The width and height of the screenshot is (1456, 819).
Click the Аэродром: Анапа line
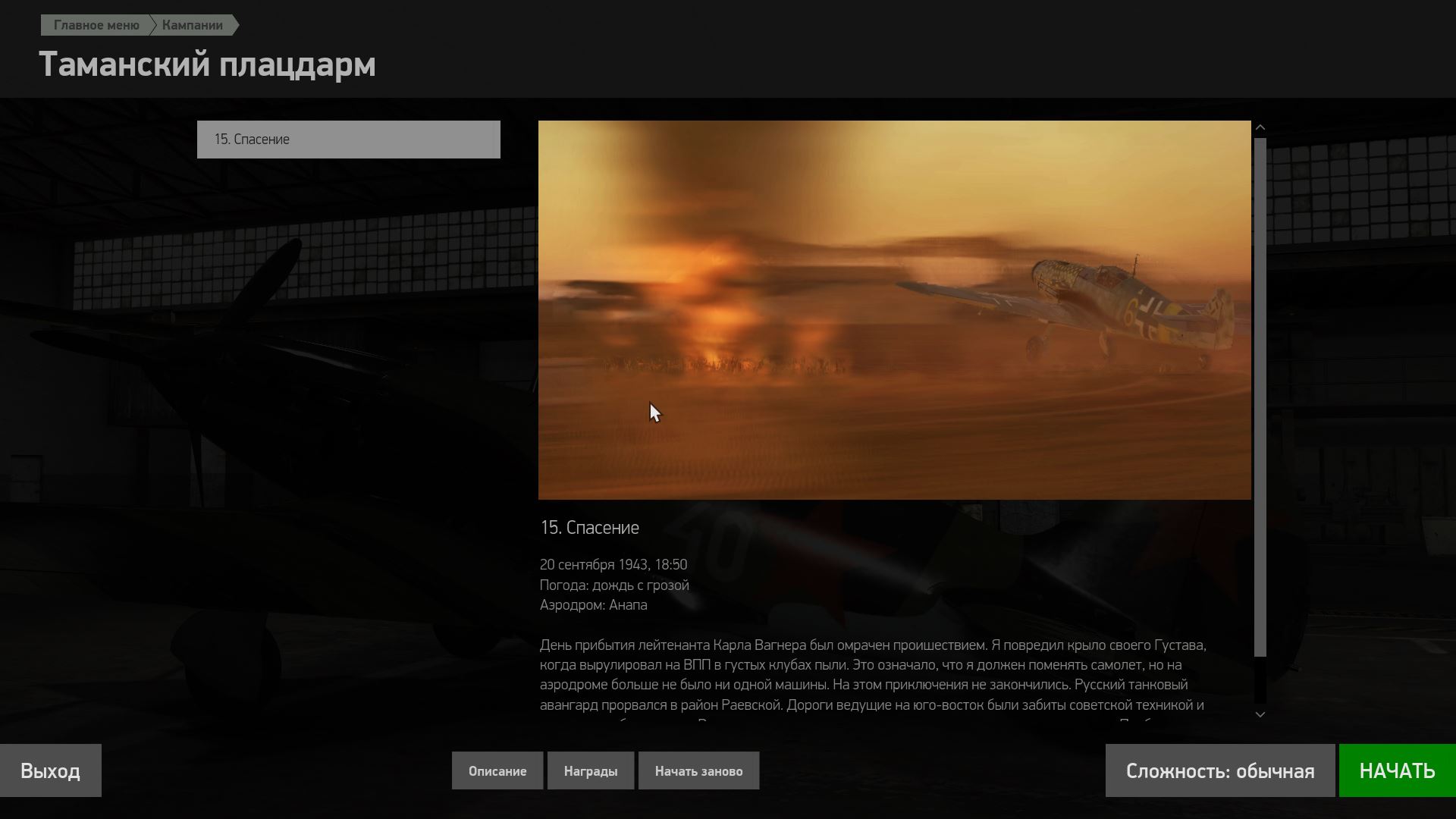[594, 605]
